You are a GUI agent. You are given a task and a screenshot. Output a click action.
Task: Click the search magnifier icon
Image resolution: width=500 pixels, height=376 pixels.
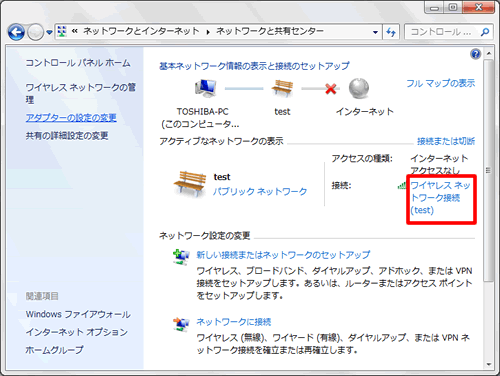(485, 32)
